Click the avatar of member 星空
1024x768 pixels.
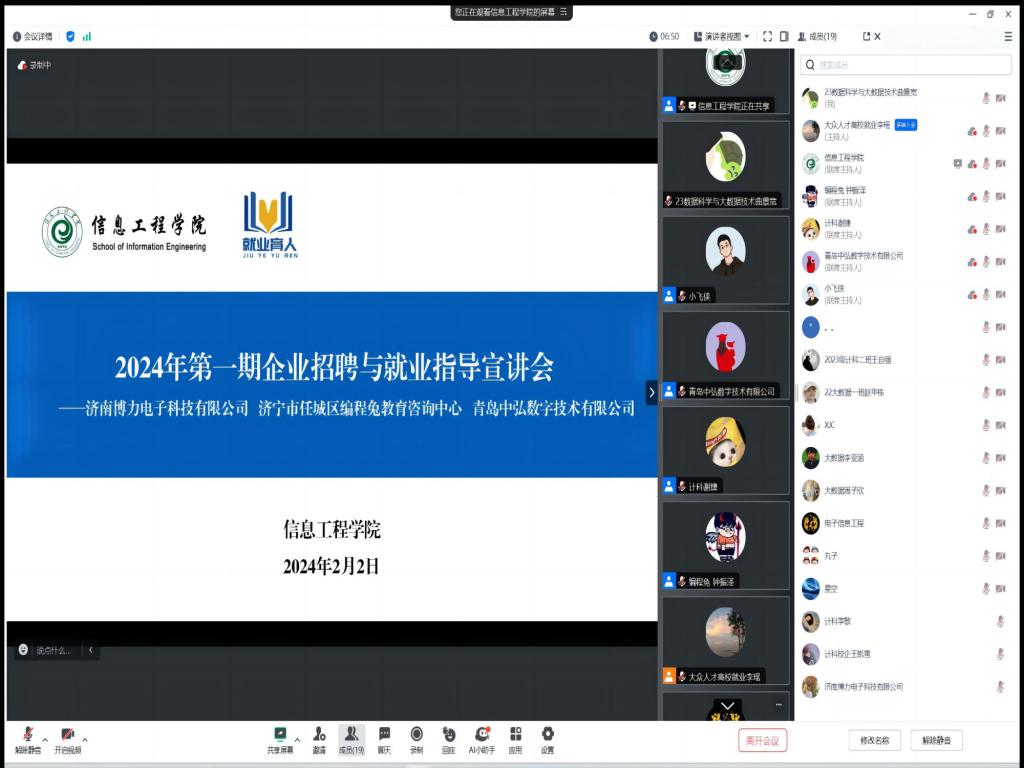click(810, 588)
